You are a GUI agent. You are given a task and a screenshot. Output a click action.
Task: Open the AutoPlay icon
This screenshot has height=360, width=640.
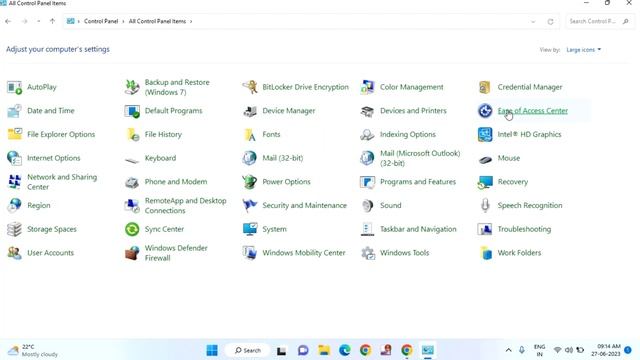coord(14,87)
